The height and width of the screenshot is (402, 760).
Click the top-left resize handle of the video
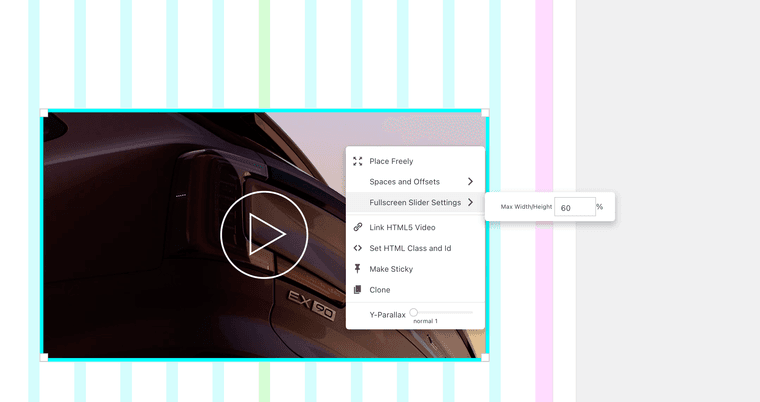click(x=44, y=113)
